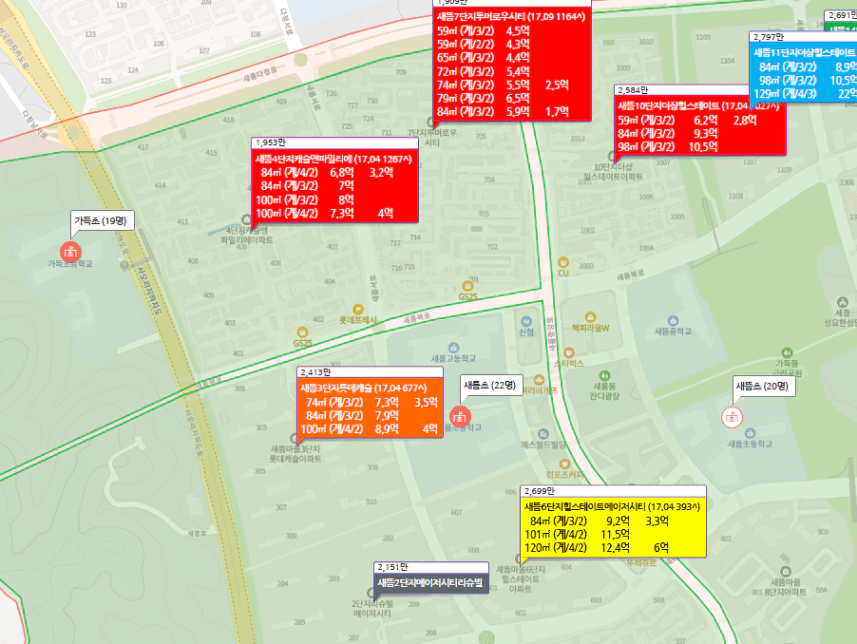Click the 가득초 (19명) school marker icon
Viewport: 857px width, 644px height.
(70, 251)
